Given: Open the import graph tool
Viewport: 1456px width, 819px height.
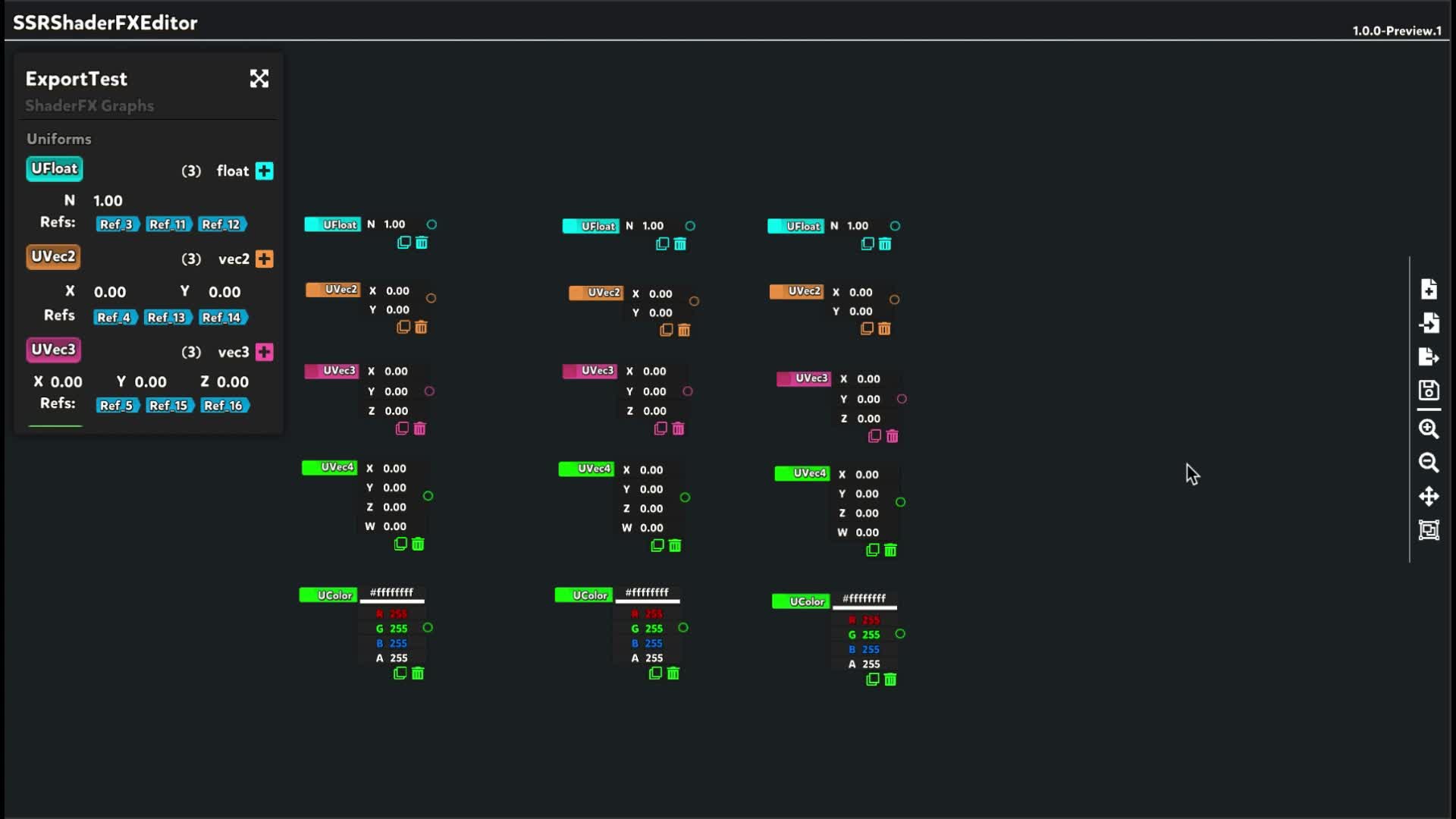Looking at the screenshot, I should (1429, 322).
